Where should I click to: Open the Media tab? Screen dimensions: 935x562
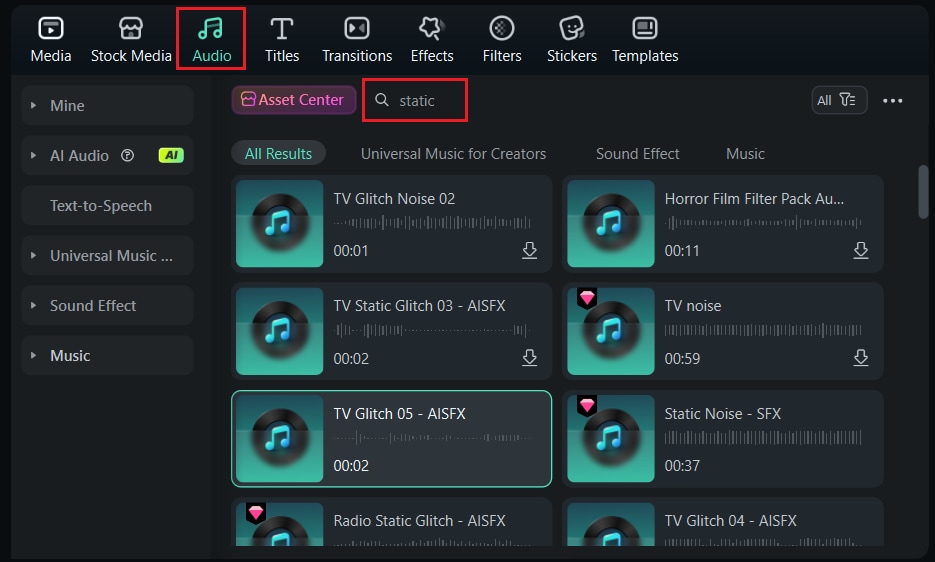click(x=51, y=39)
